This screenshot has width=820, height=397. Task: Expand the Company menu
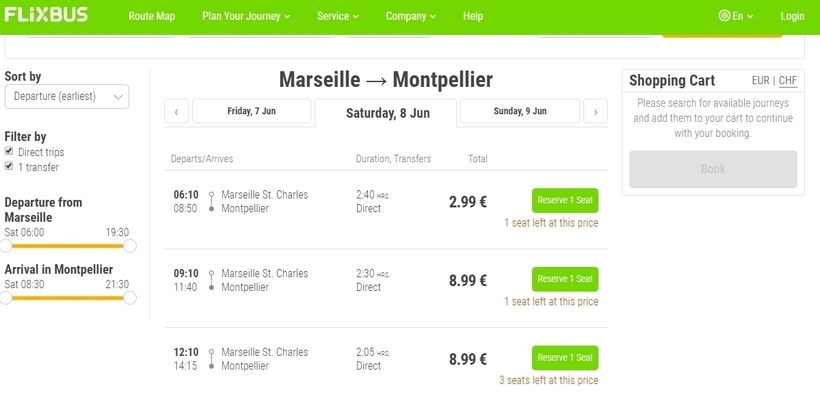[x=411, y=16]
